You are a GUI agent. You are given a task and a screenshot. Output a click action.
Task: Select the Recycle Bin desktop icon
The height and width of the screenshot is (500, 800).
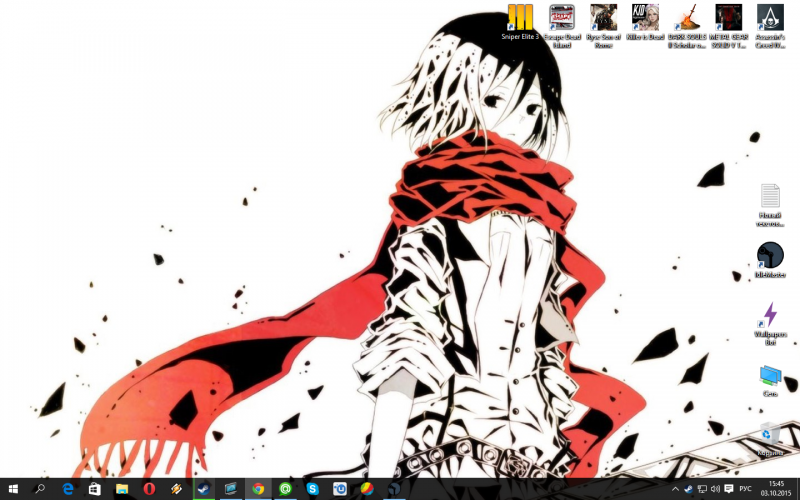coord(770,439)
